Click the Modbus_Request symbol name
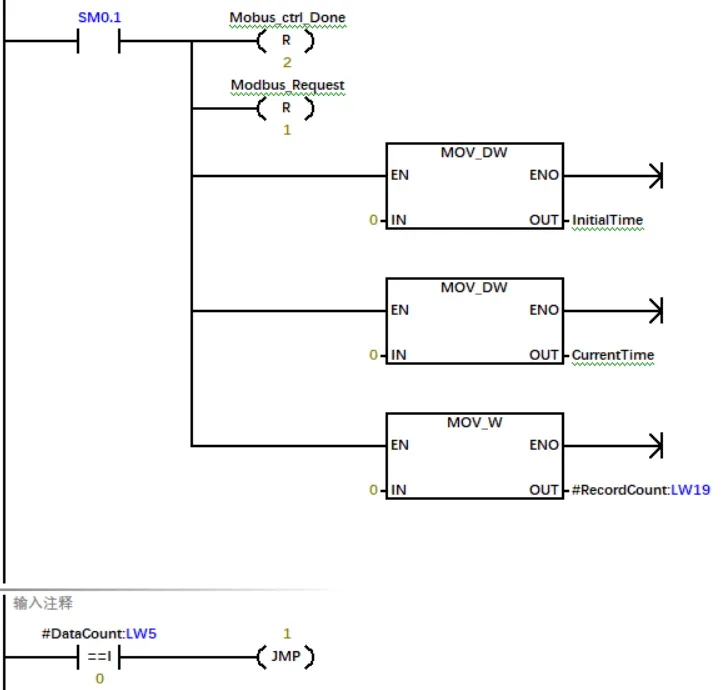 click(x=288, y=85)
